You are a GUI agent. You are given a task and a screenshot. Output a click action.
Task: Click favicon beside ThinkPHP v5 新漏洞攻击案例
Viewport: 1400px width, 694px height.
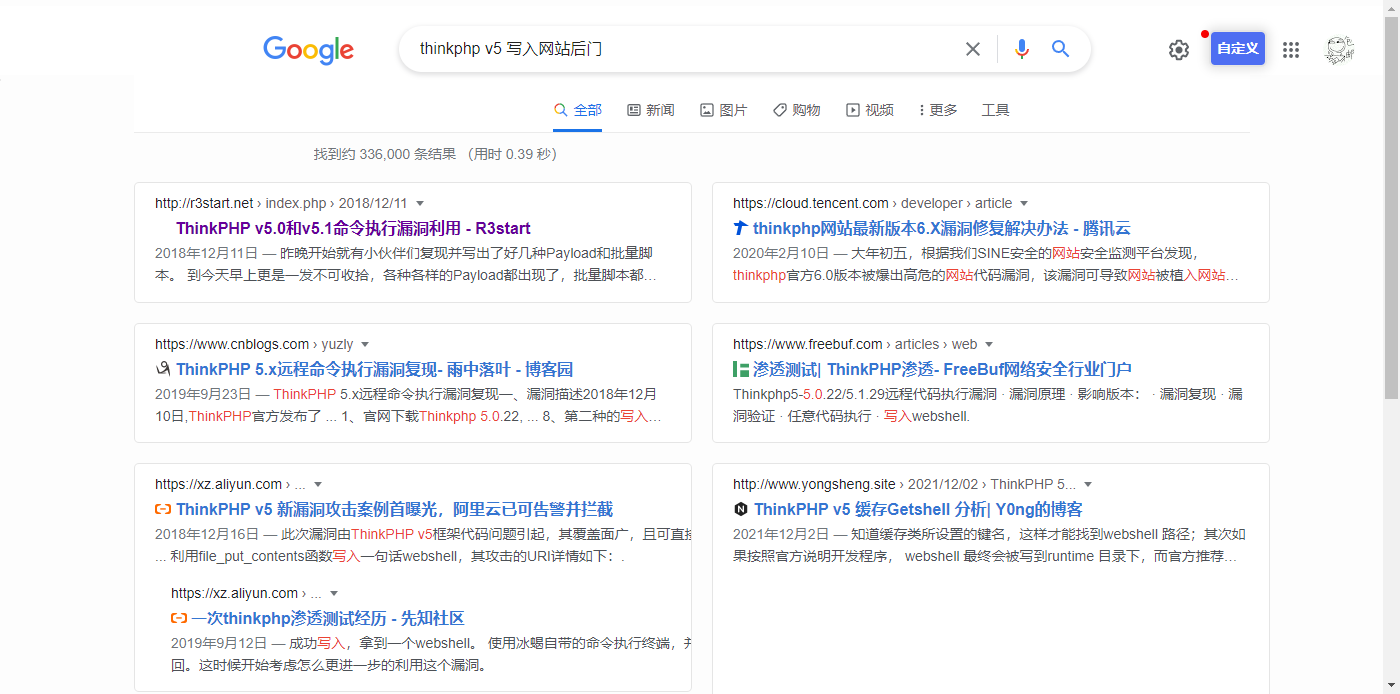(x=163, y=509)
